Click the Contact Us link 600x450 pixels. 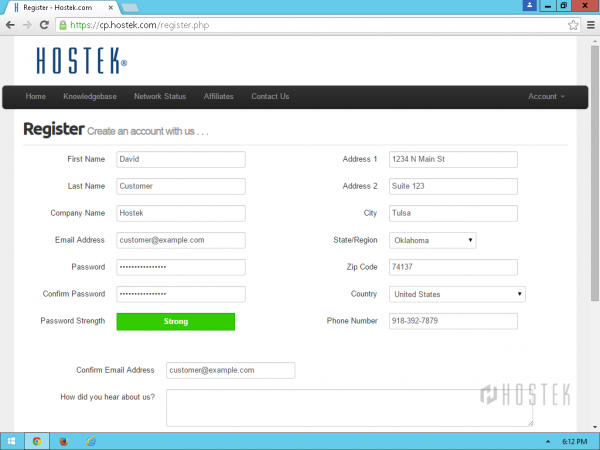(270, 97)
